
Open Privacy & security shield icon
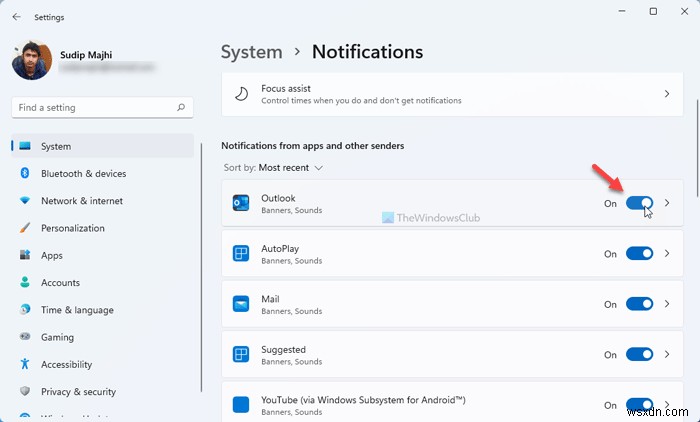point(25,391)
